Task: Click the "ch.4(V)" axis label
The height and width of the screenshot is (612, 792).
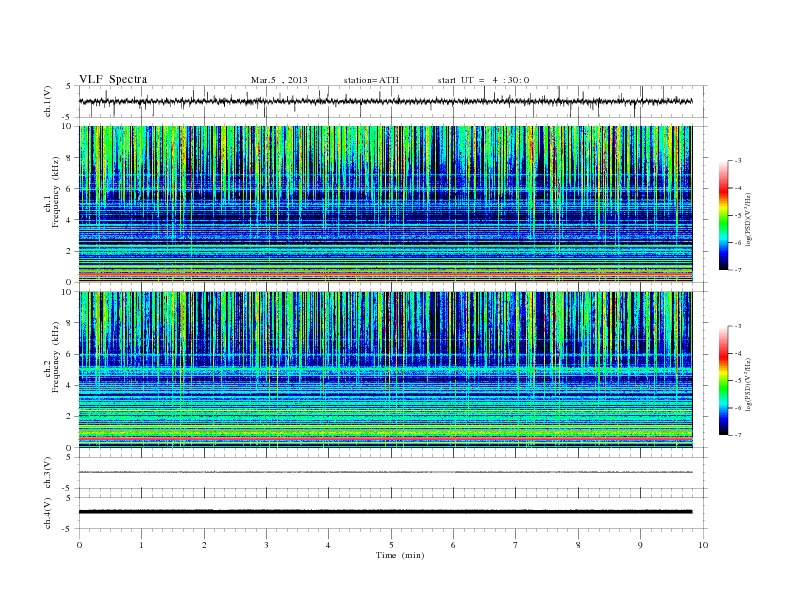Action: pos(48,513)
